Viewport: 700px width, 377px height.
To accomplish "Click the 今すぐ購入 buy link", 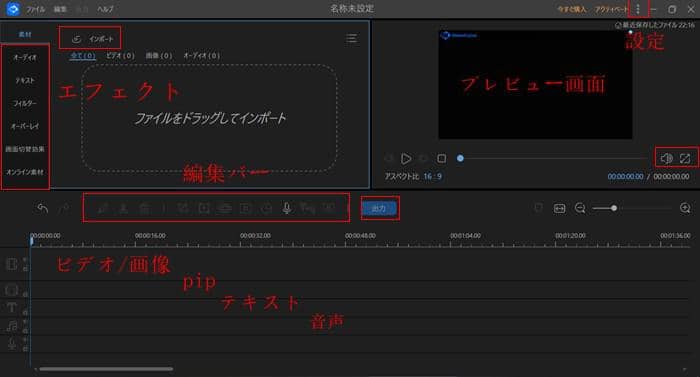I will click(x=571, y=9).
